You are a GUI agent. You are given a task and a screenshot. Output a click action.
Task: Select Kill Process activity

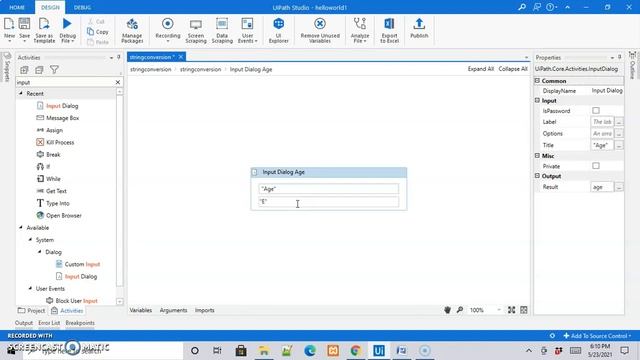(x=60, y=142)
